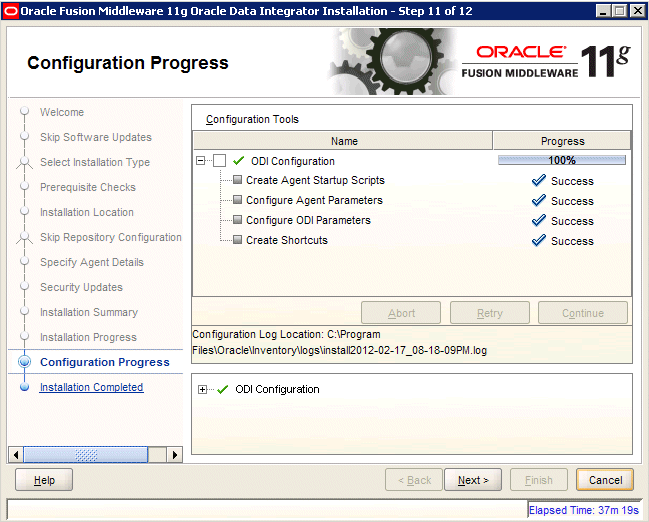Click the disabled Back button
The height and width of the screenshot is (522, 649).
pyautogui.click(x=414, y=480)
